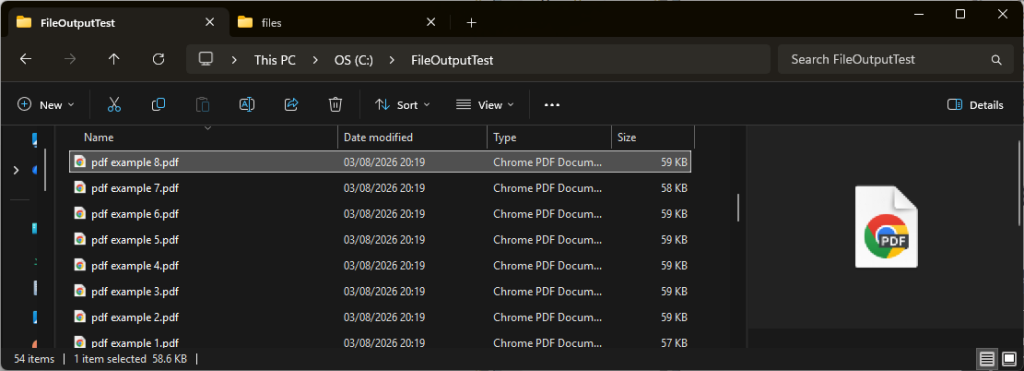Screen dimensions: 1024x371
Task: Click This PC in the address bar
Action: point(275,60)
